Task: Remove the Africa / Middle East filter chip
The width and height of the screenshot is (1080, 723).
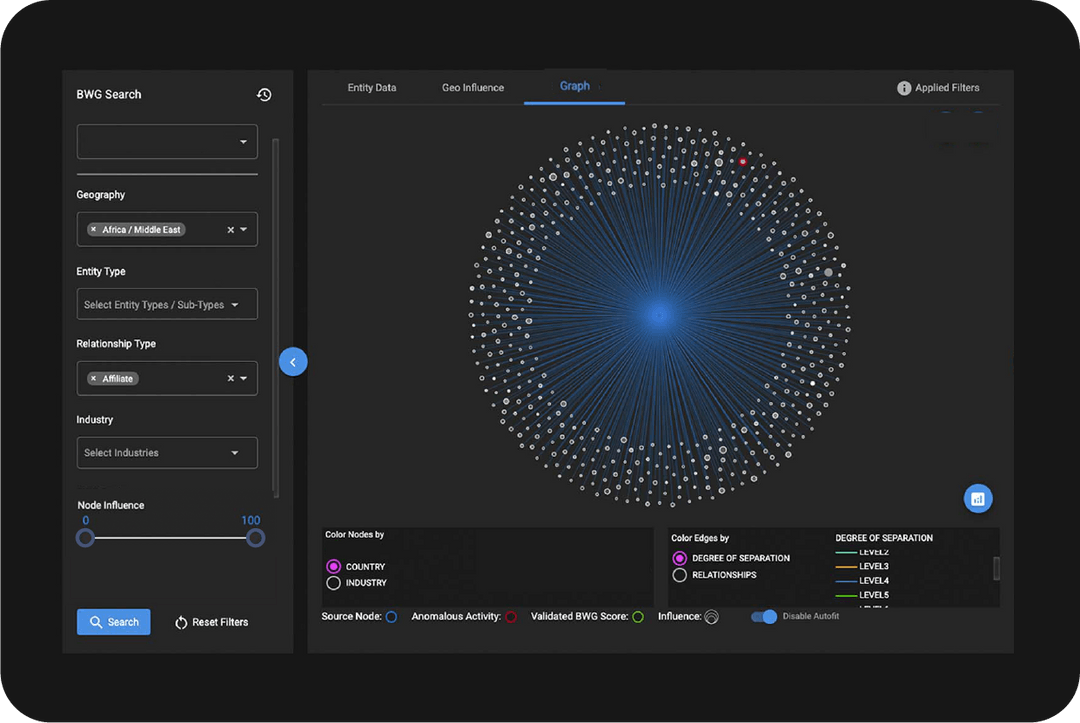Action: point(92,229)
